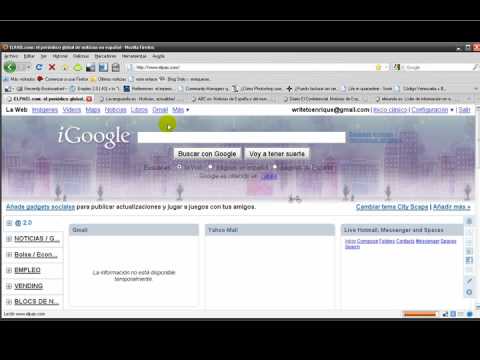Open the Herramientas menu

tap(134, 56)
